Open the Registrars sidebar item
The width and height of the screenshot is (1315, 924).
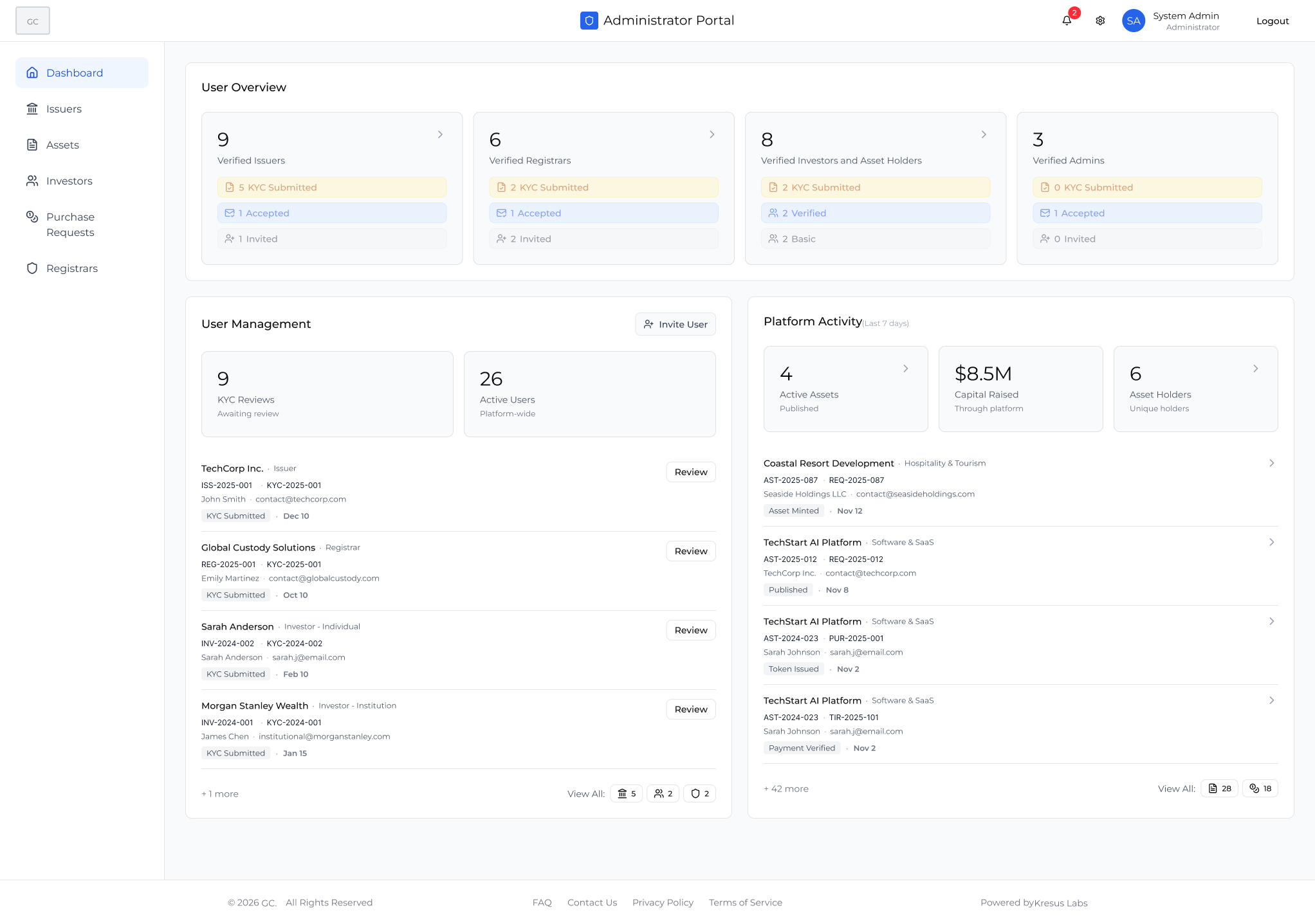point(72,268)
